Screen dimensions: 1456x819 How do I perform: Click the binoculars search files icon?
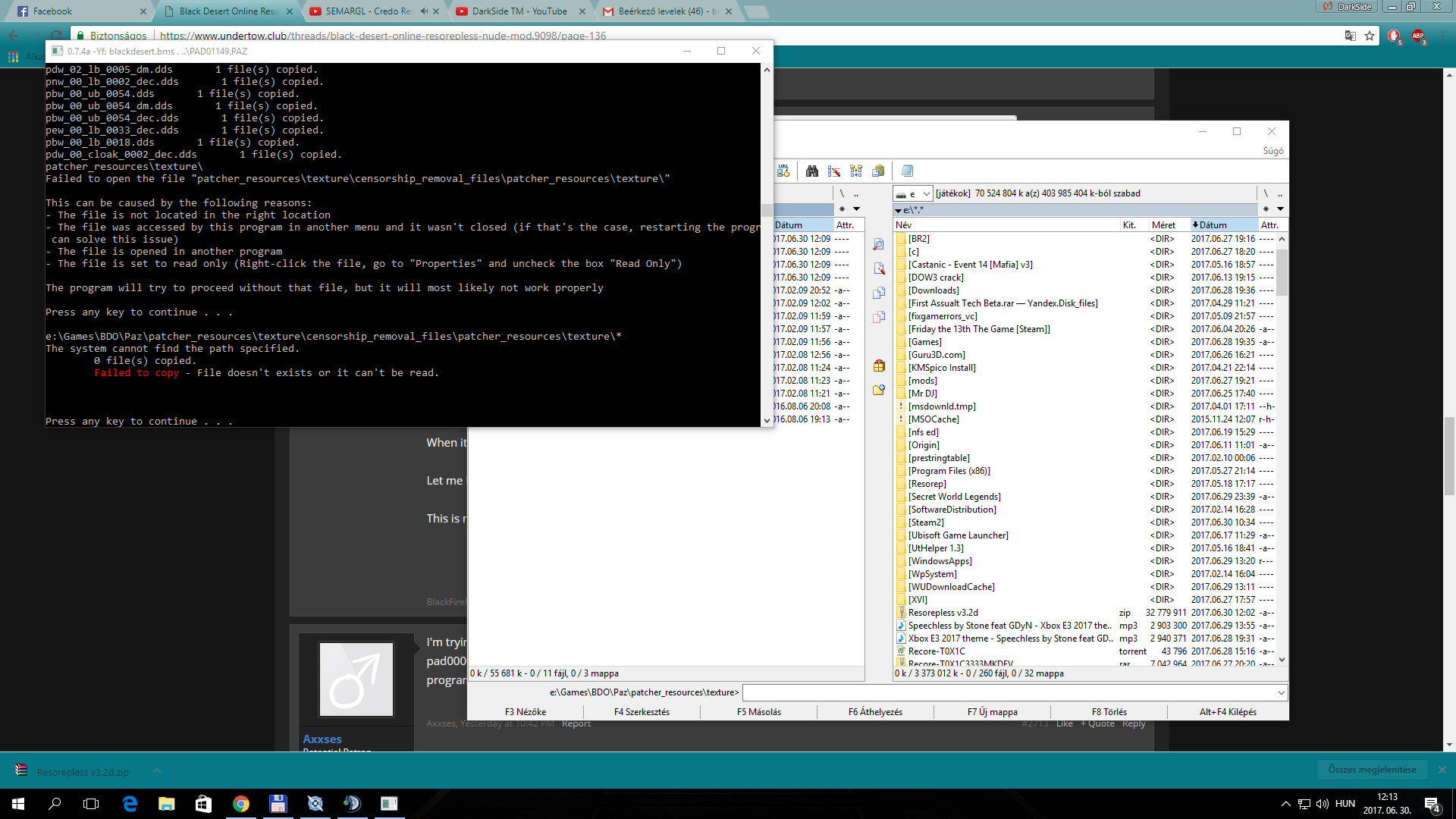click(812, 171)
